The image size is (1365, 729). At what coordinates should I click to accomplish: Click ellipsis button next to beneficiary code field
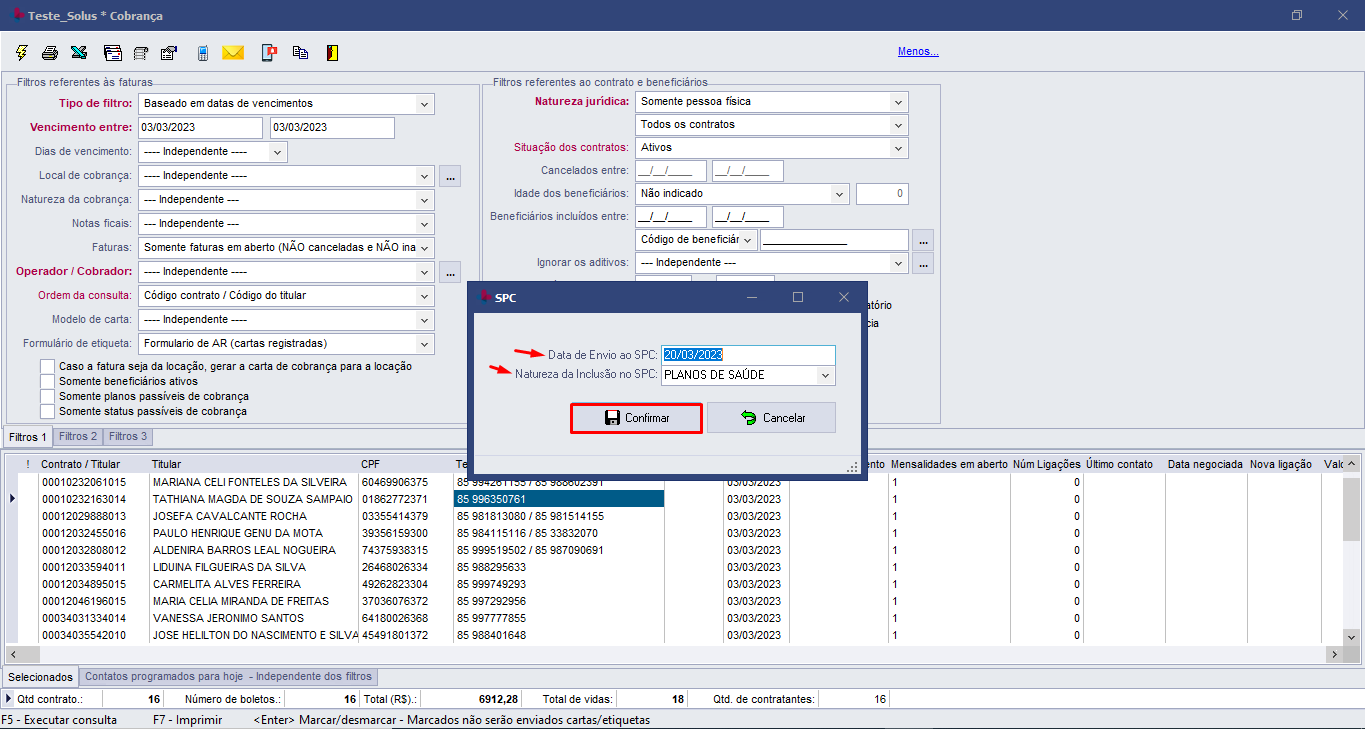click(x=923, y=240)
